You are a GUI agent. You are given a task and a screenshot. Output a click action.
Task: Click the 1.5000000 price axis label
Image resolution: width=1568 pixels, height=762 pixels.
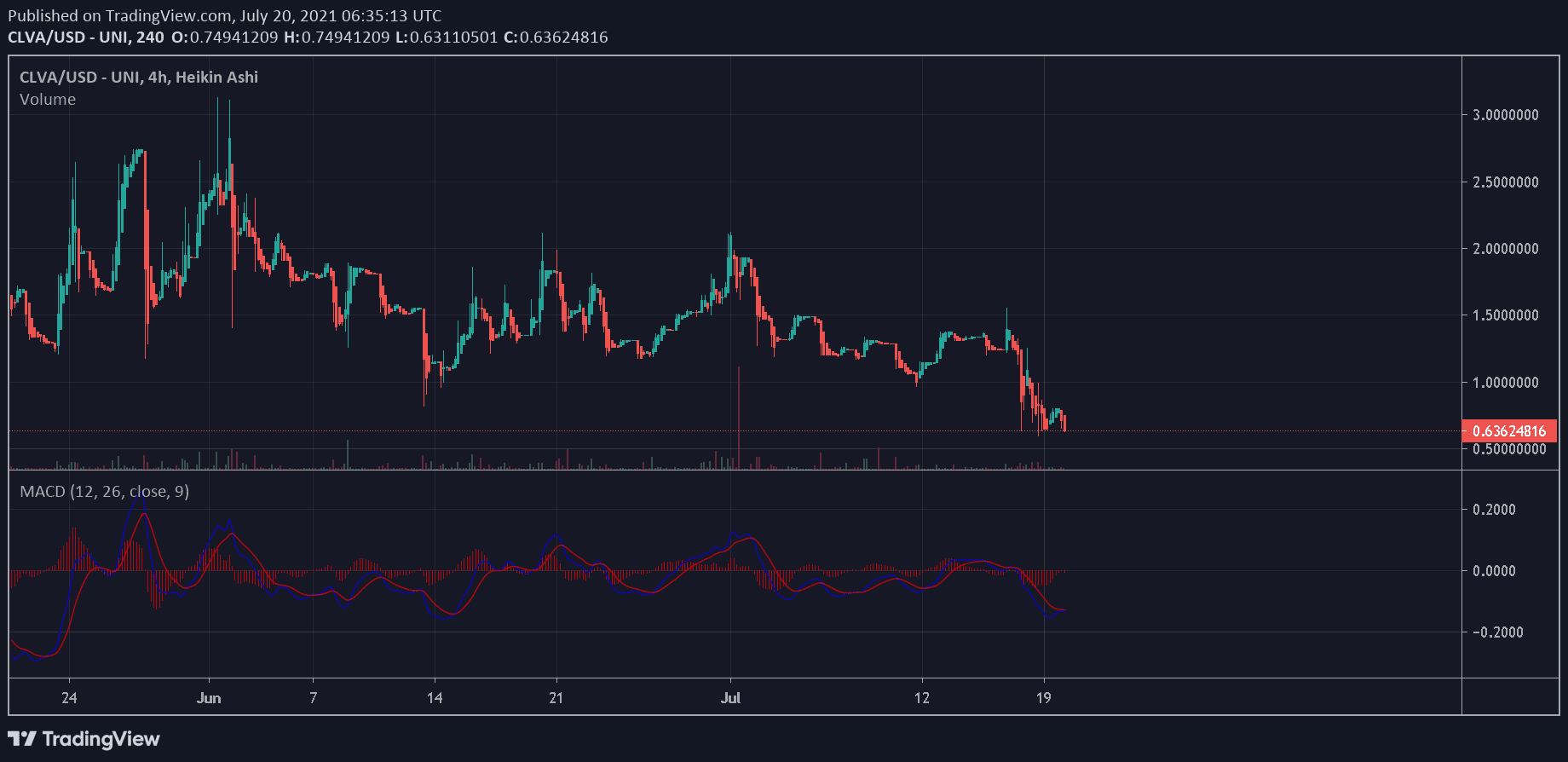tap(1505, 315)
